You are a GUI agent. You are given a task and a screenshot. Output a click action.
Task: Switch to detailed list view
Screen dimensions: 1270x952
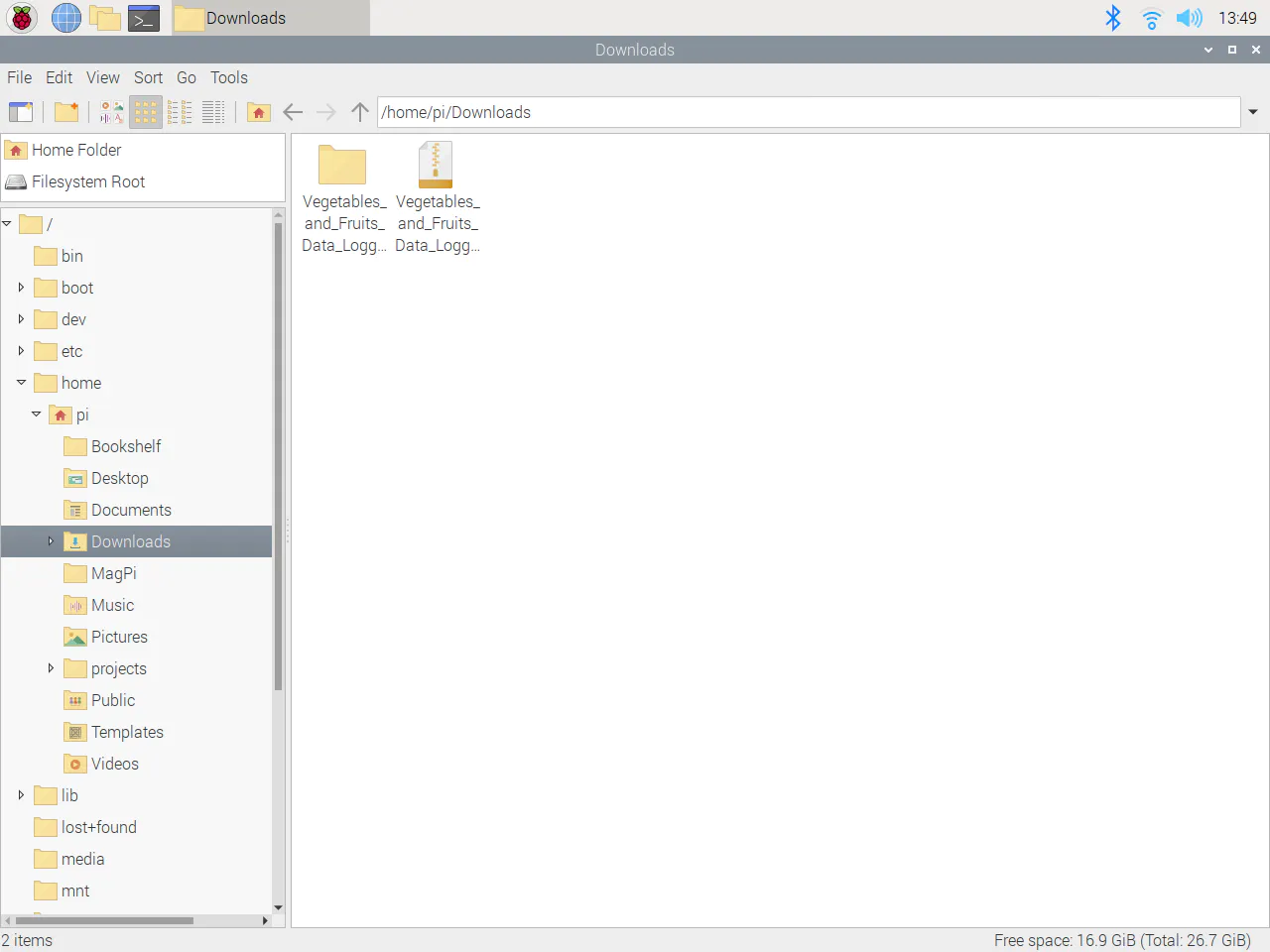[x=213, y=112]
